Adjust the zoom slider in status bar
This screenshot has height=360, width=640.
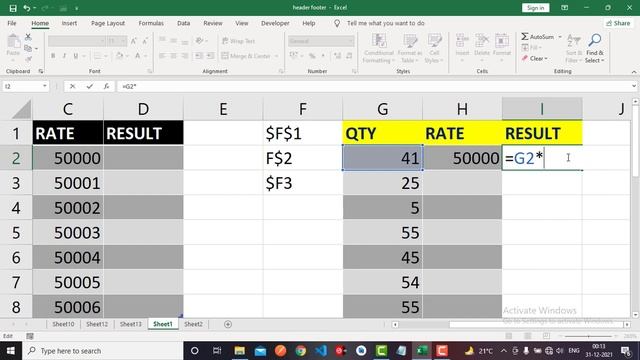click(588, 336)
